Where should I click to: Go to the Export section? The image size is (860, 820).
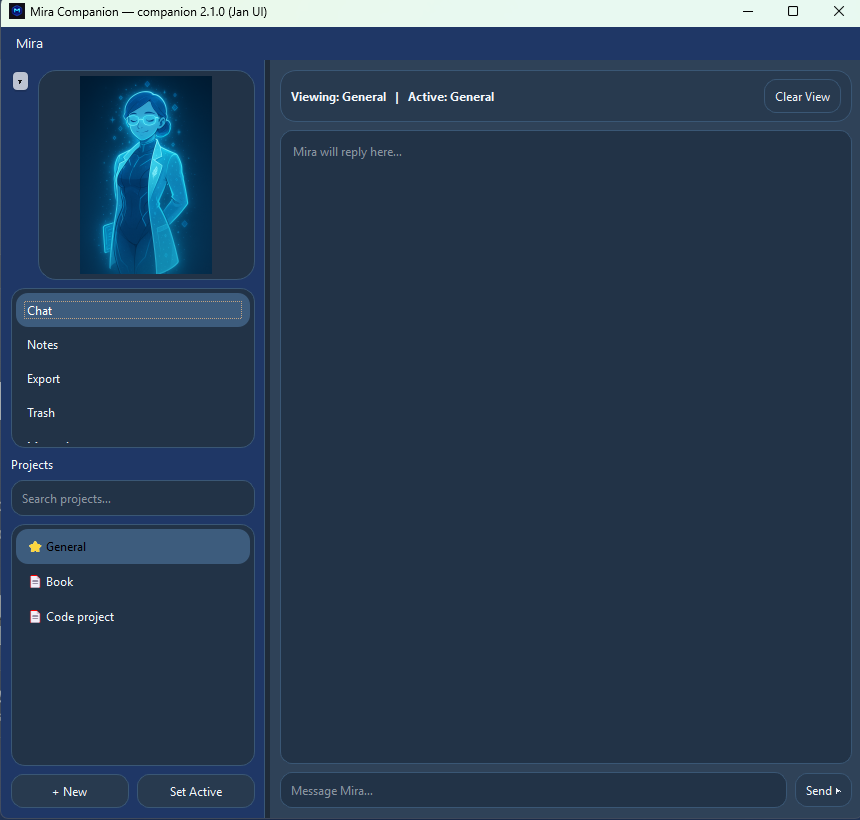(44, 379)
